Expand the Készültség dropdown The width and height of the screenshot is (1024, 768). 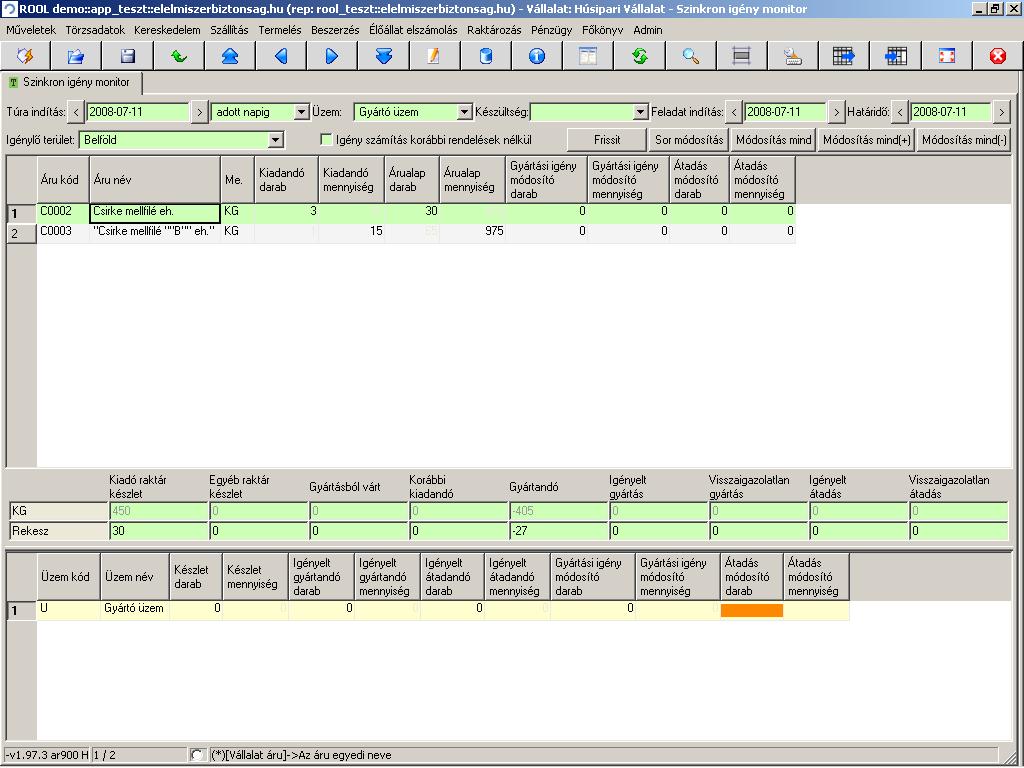click(x=641, y=113)
